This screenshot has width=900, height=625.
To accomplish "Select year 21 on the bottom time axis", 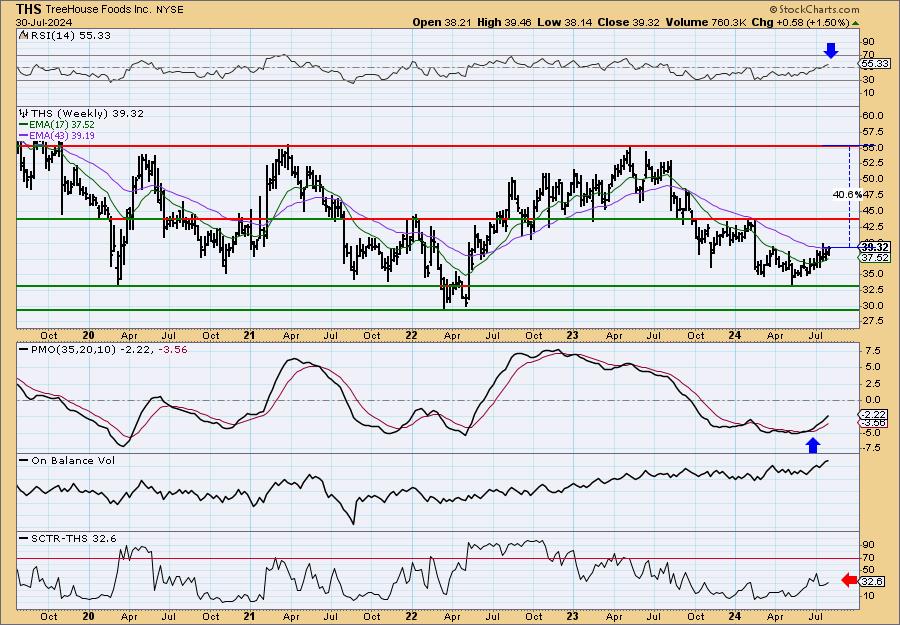I will 249,616.
